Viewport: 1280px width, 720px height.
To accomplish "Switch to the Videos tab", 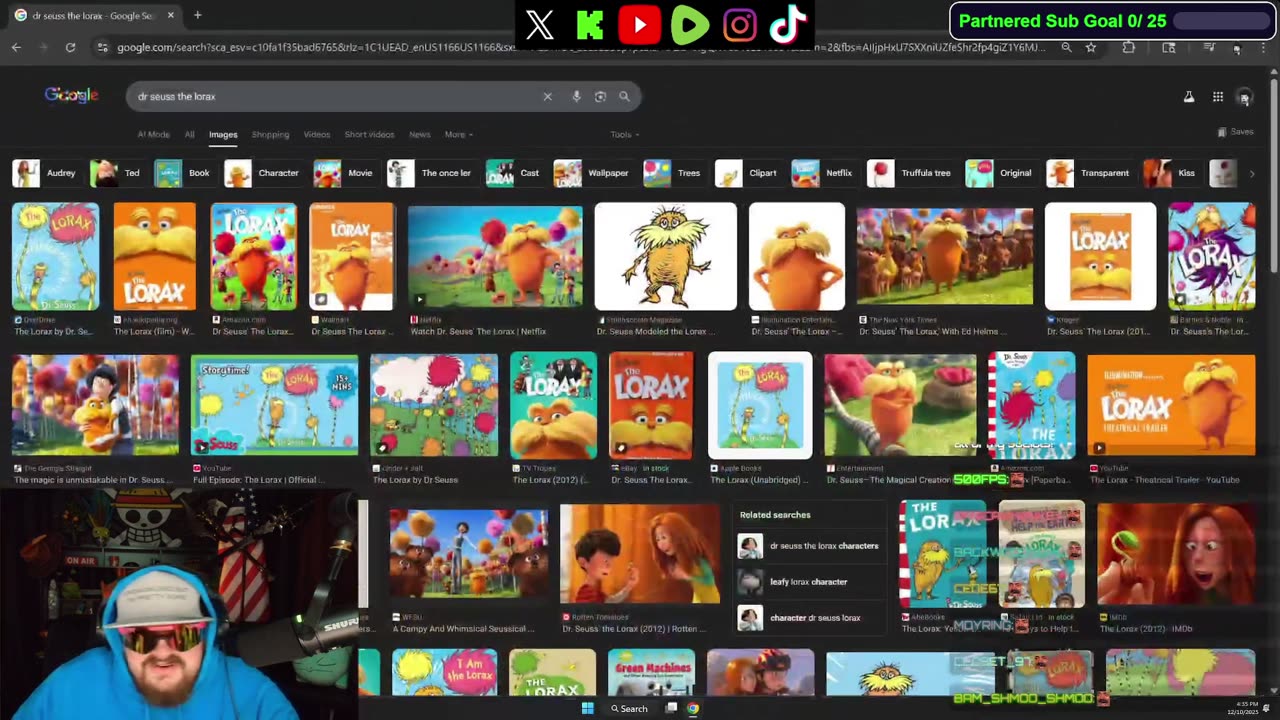I will click(x=317, y=135).
